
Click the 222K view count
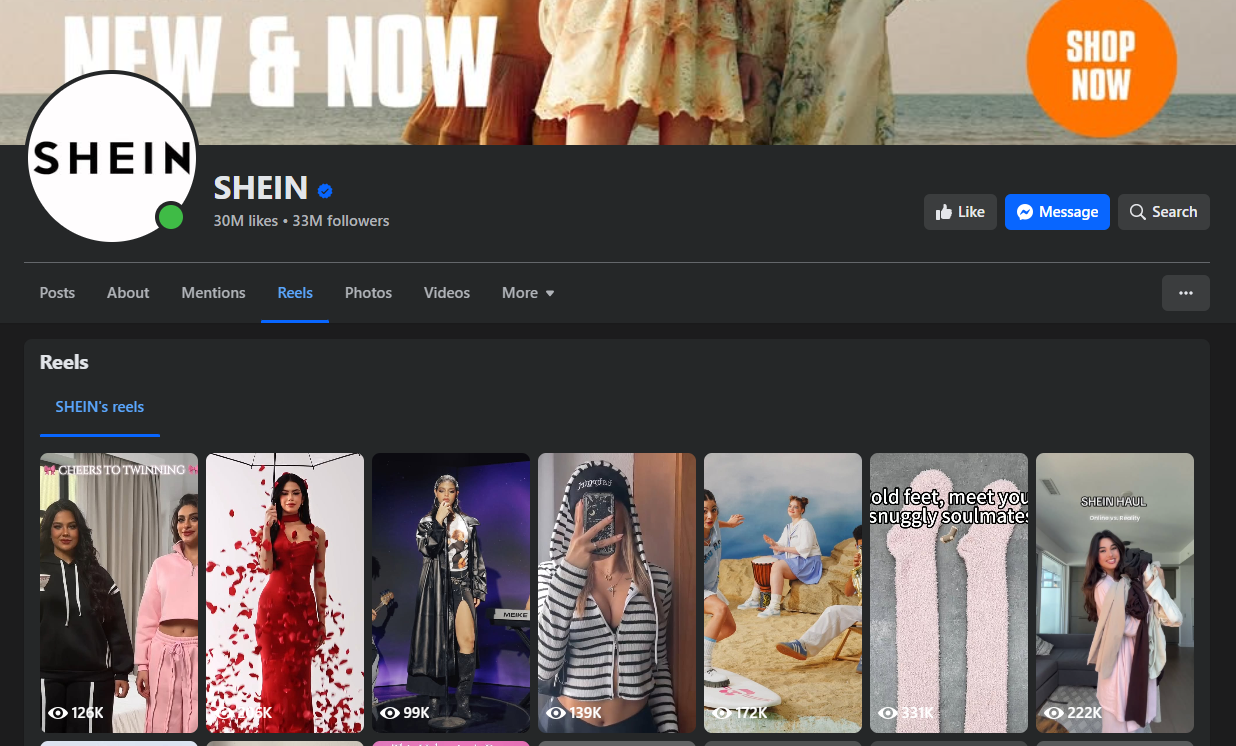(1084, 713)
